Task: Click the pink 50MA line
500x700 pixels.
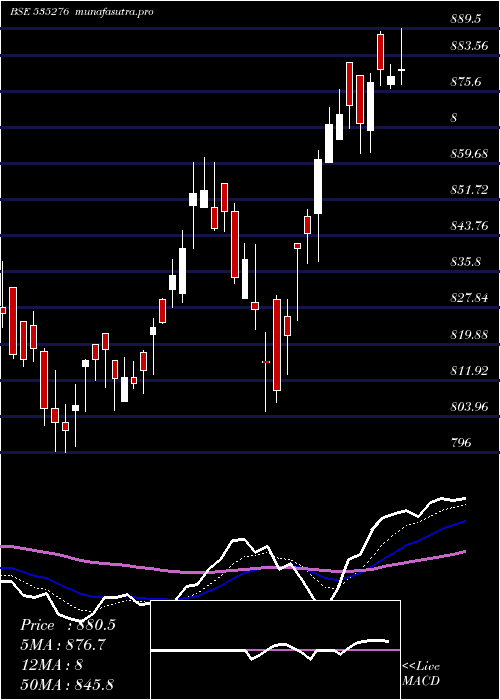Action: coord(232,570)
